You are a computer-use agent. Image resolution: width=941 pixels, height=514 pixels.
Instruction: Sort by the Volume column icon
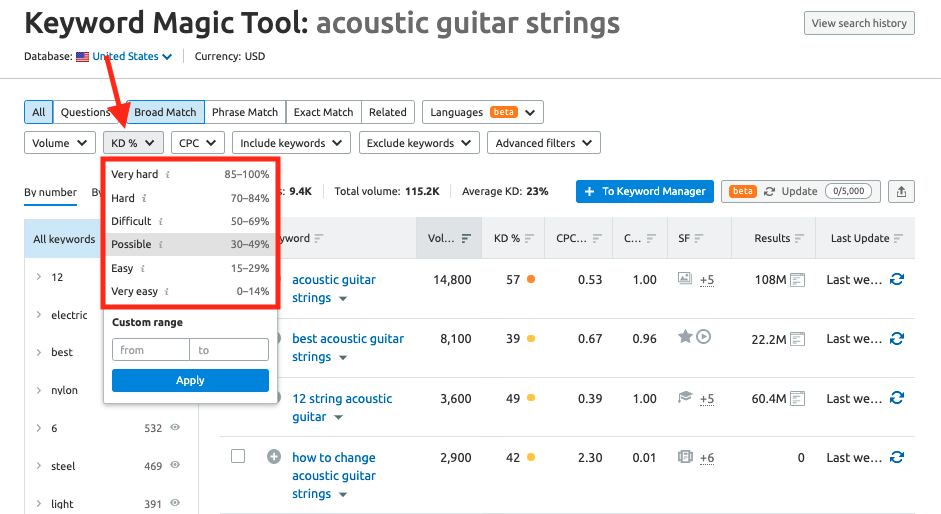(466, 239)
